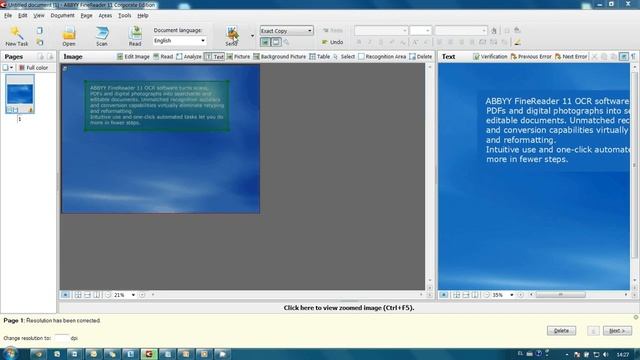
Task: Open the Help menu
Action: [142, 16]
